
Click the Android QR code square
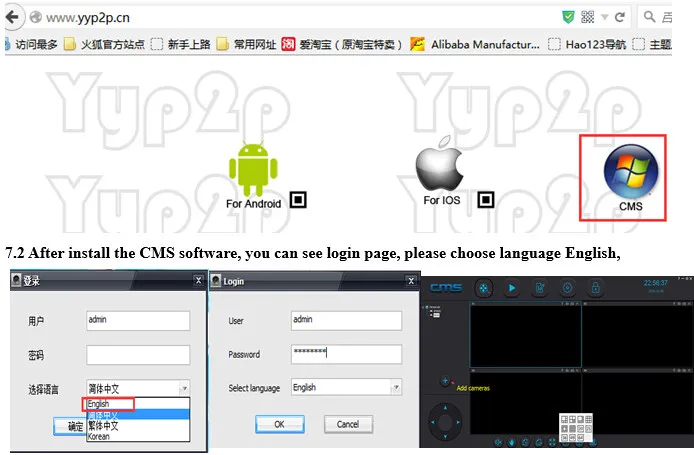coord(298,200)
